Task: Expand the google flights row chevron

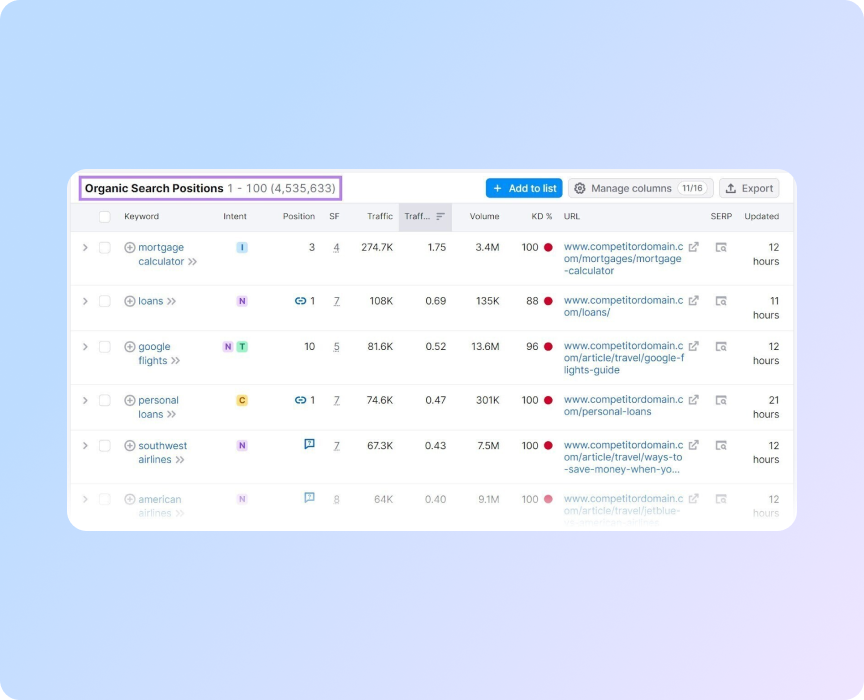Action: point(85,347)
